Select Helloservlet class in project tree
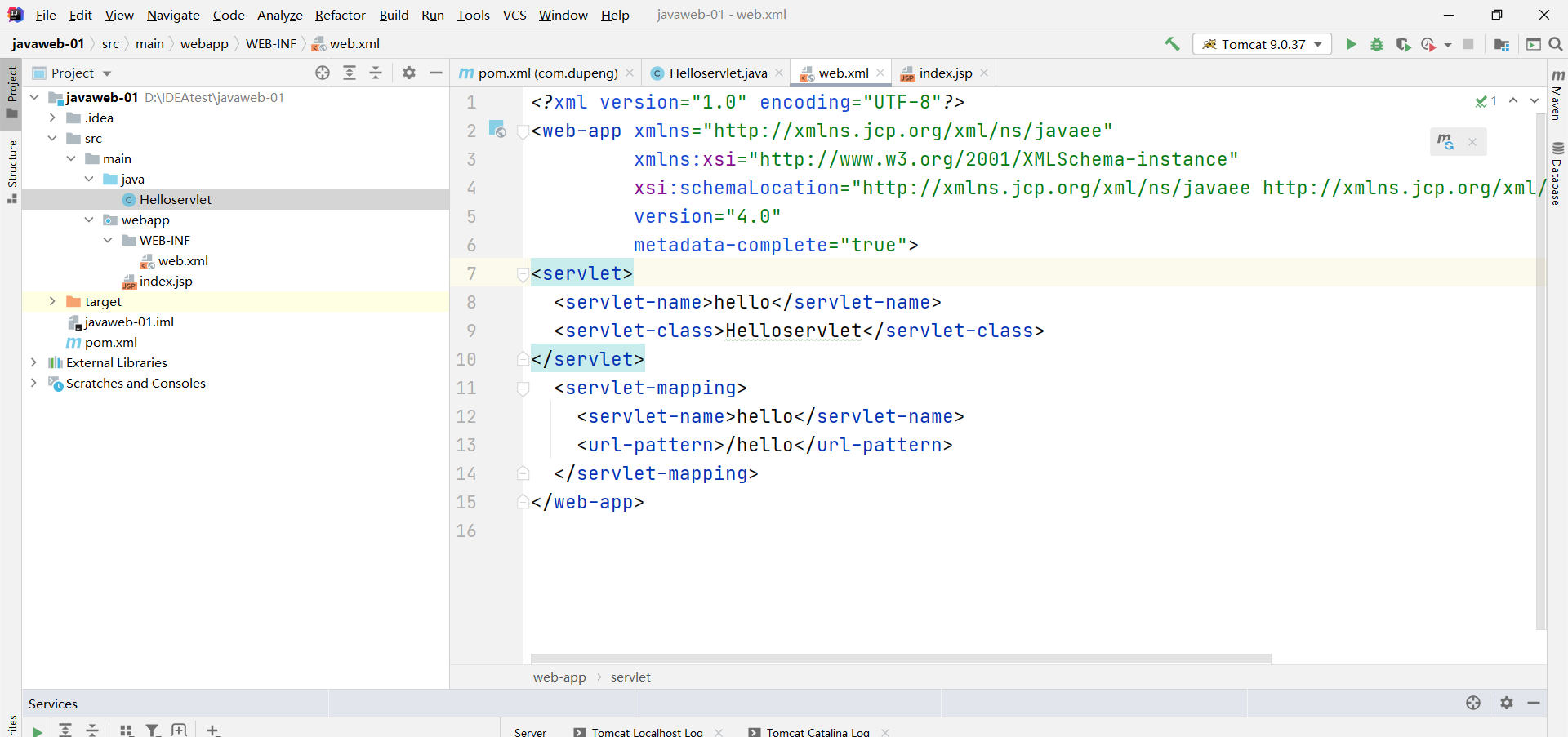 pos(175,199)
